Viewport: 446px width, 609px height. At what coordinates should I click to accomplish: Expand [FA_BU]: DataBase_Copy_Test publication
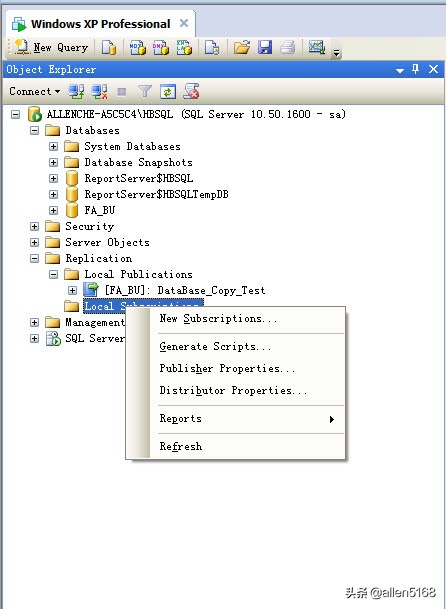coord(72,290)
